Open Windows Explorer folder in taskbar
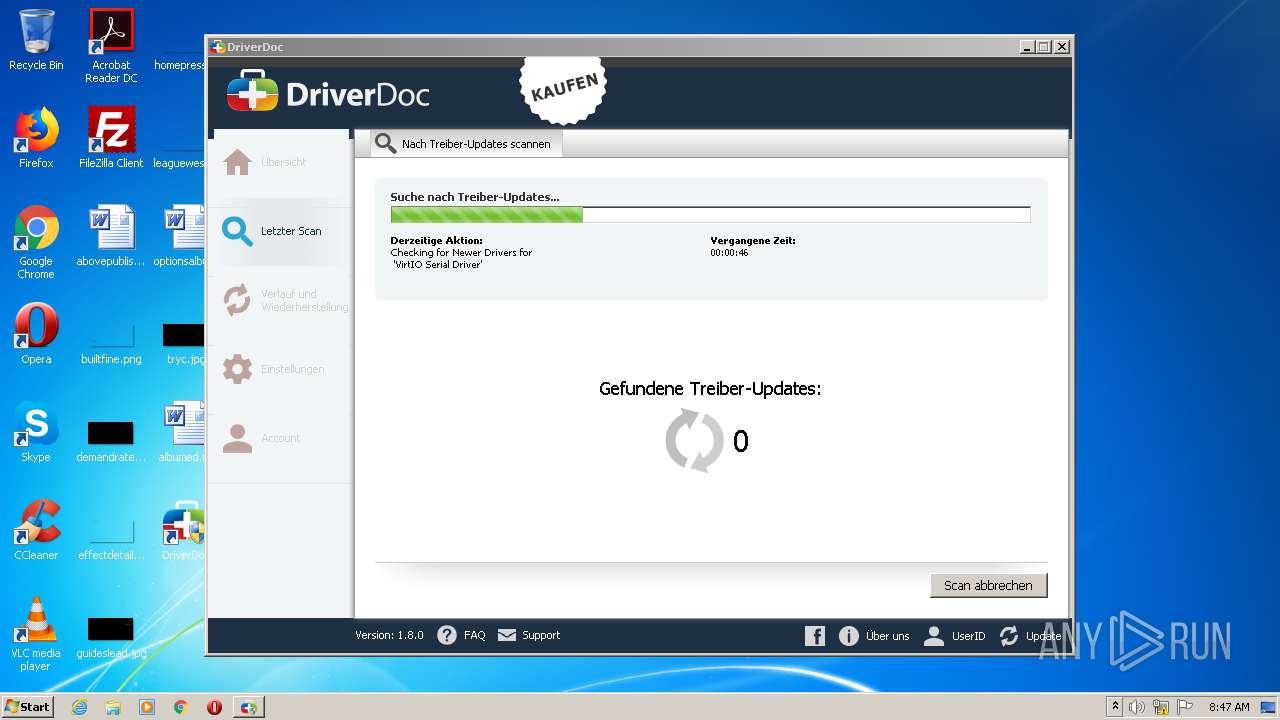Image resolution: width=1280 pixels, height=720 pixels. [x=113, y=707]
